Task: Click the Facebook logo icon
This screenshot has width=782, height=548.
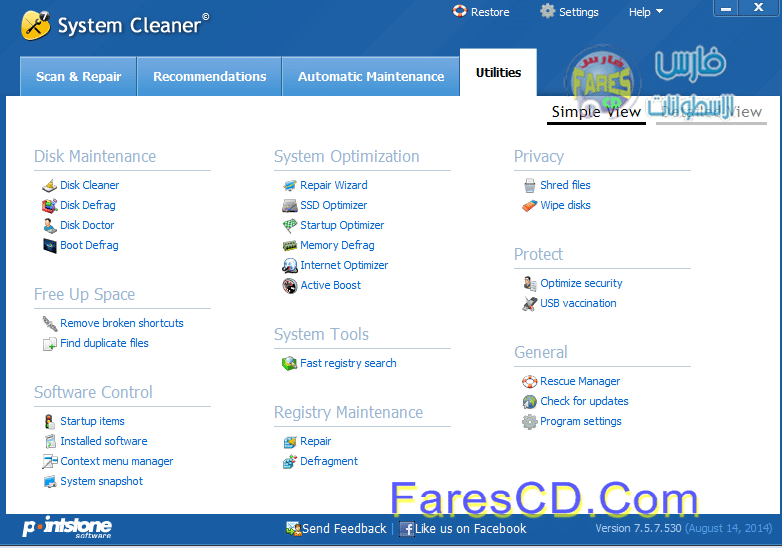Action: 407,529
